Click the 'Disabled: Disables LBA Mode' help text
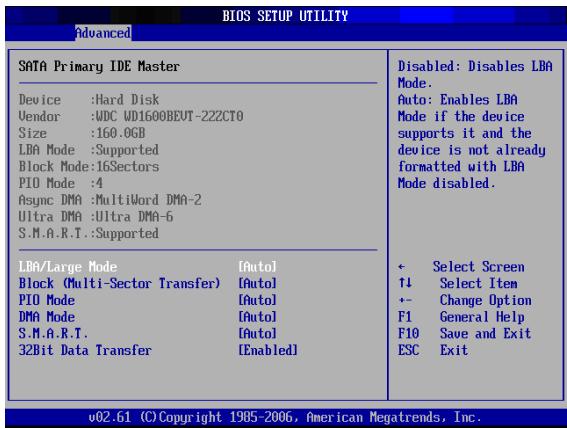Image resolution: width=567 pixels, height=428 pixels. [x=475, y=75]
